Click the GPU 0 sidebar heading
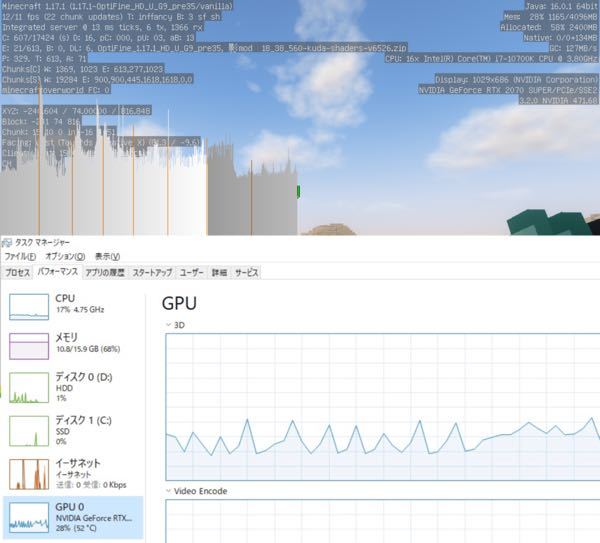 [70, 507]
